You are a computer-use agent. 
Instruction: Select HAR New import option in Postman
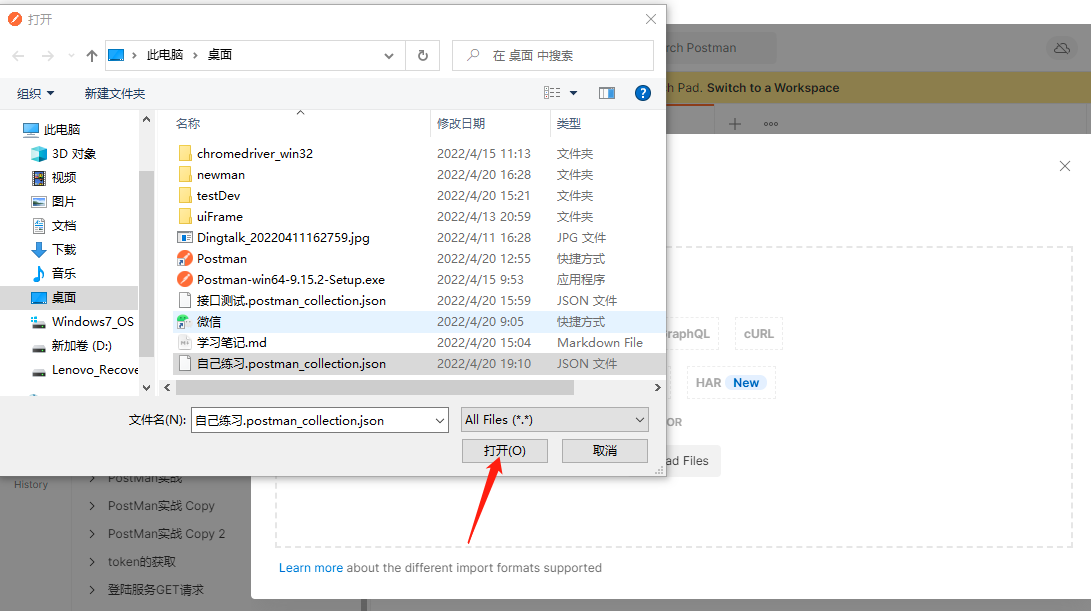click(731, 383)
